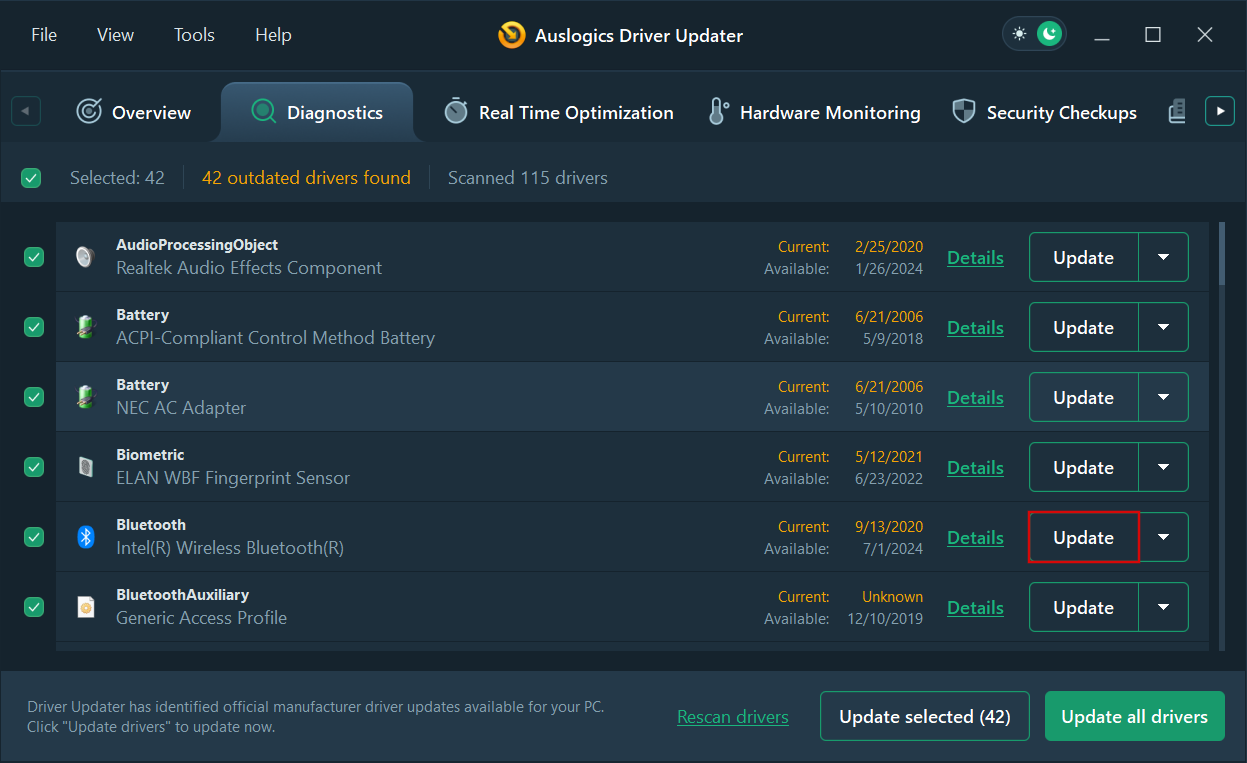Screen dimensions: 1247x763
Task: Expand Update options for Realtek Audio Effects Component
Action: (x=1164, y=257)
